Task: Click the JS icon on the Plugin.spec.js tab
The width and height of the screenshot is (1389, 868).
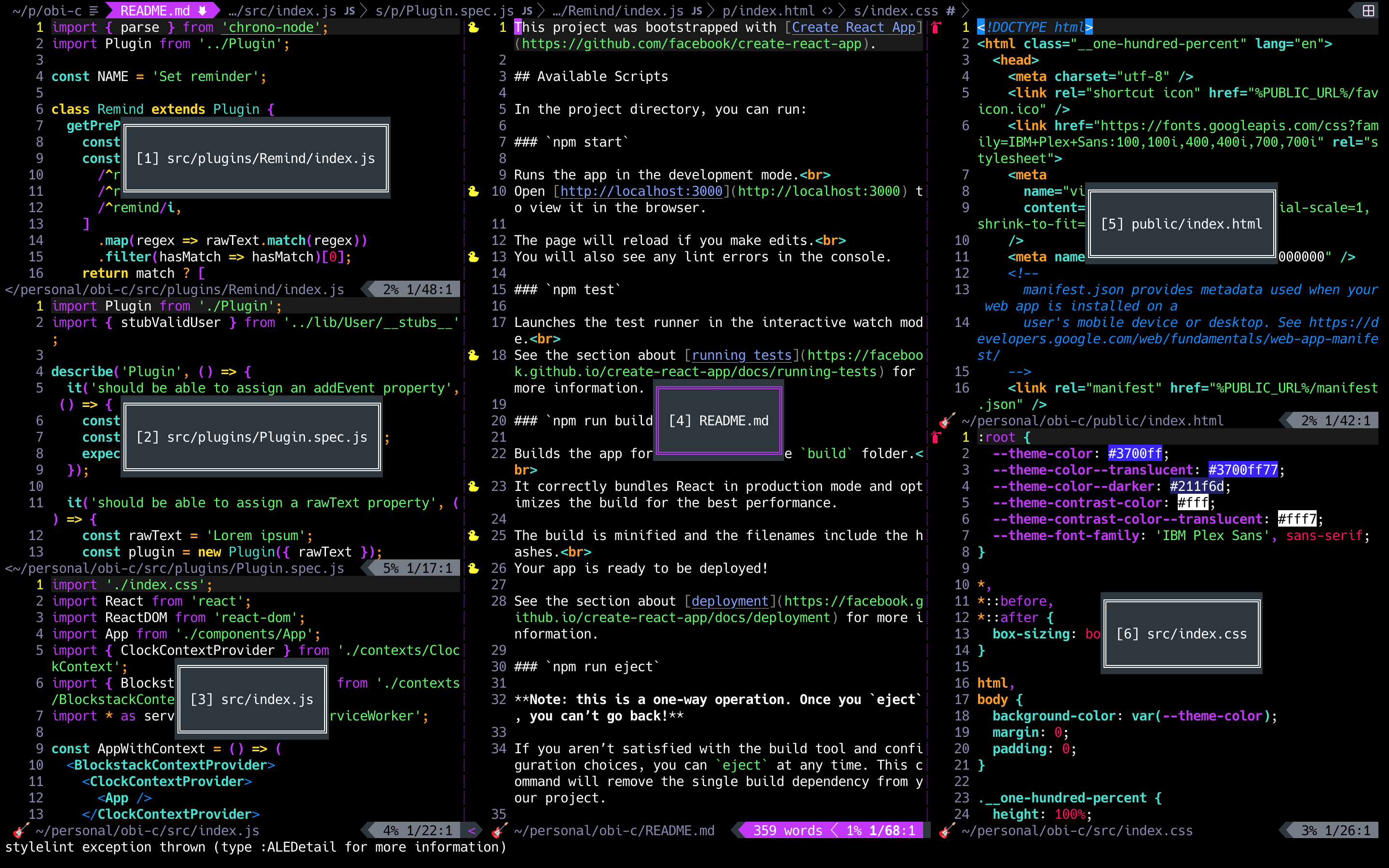Action: click(527, 10)
